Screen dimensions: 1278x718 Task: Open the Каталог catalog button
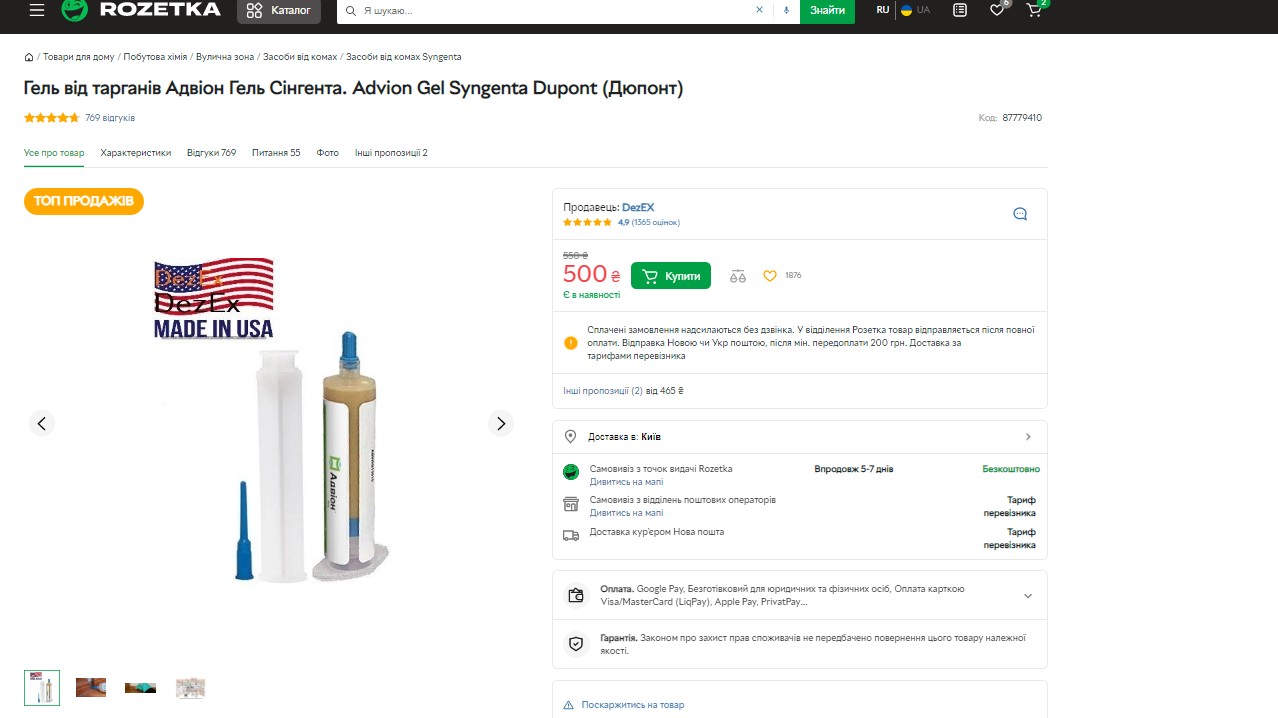279,10
